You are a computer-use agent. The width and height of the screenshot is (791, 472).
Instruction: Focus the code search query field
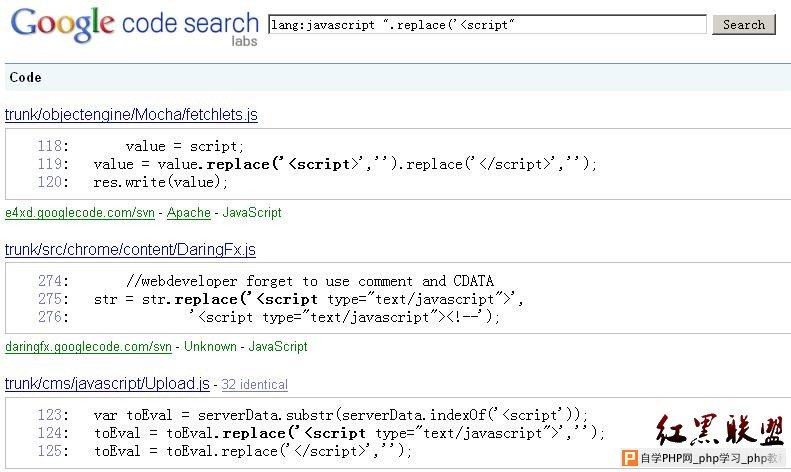coord(487,25)
